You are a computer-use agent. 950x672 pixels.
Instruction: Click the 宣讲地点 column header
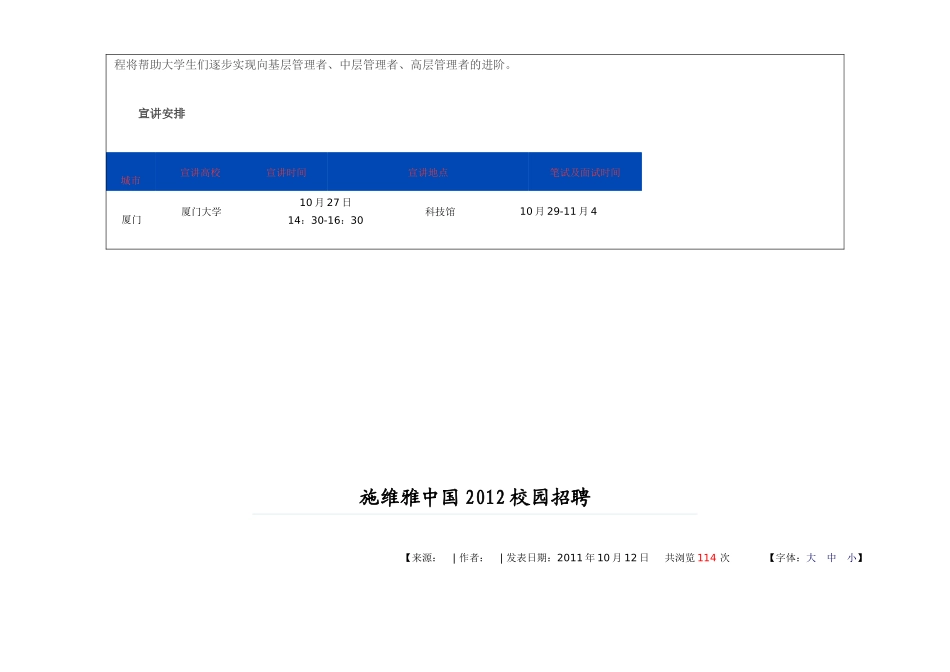[x=428, y=173]
